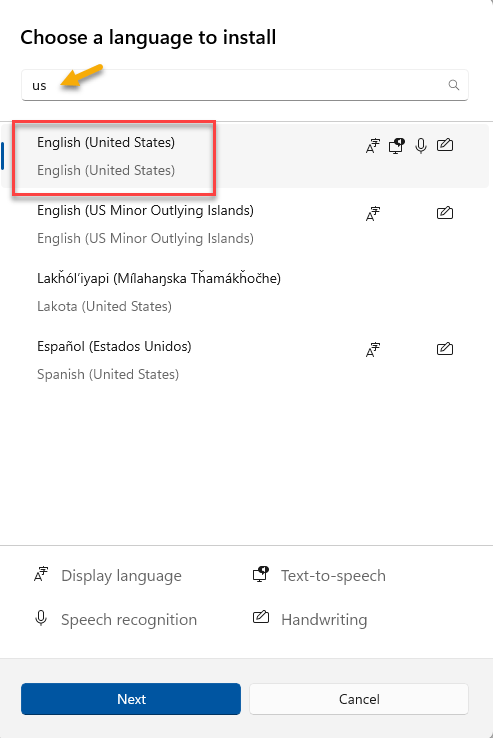
Task: Click the "Speech recognition" legend label
Action: 129,619
